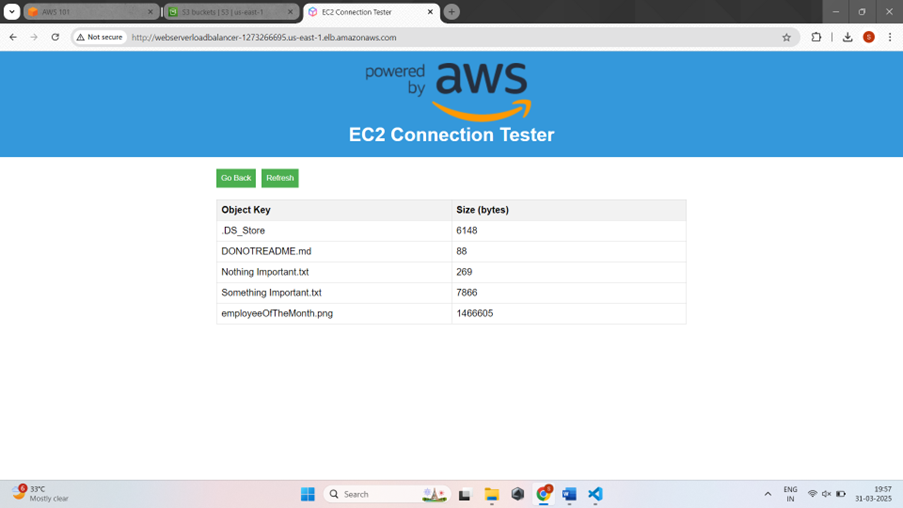Switch to the AWS 101 tab

(91, 12)
